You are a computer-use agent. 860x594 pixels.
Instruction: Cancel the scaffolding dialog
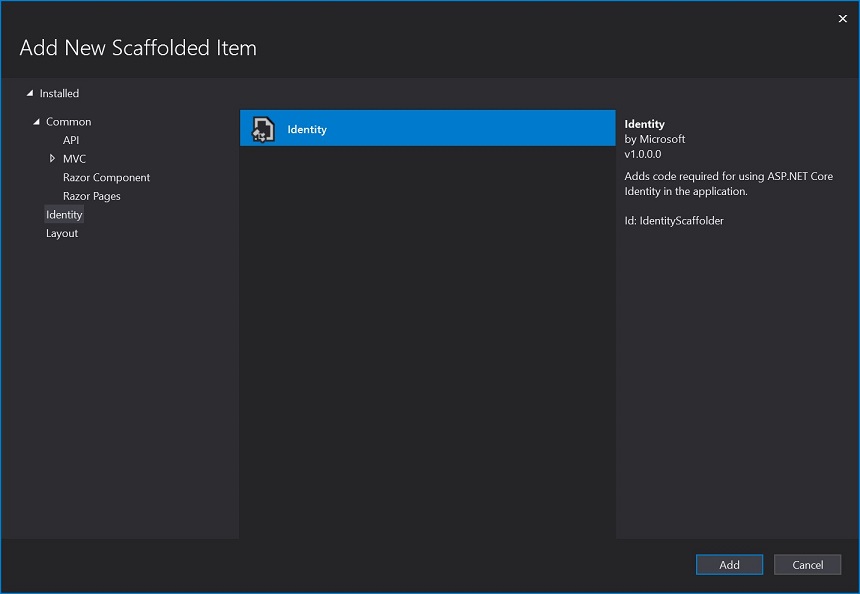807,564
